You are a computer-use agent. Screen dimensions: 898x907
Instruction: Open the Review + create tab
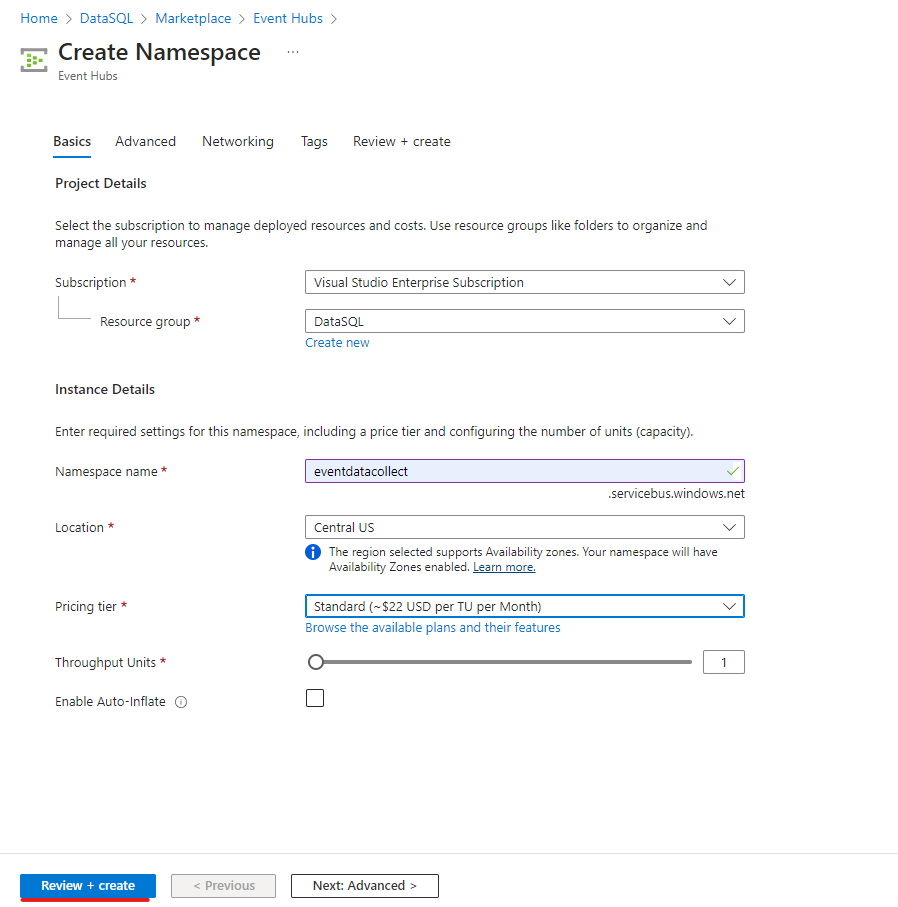coord(402,141)
